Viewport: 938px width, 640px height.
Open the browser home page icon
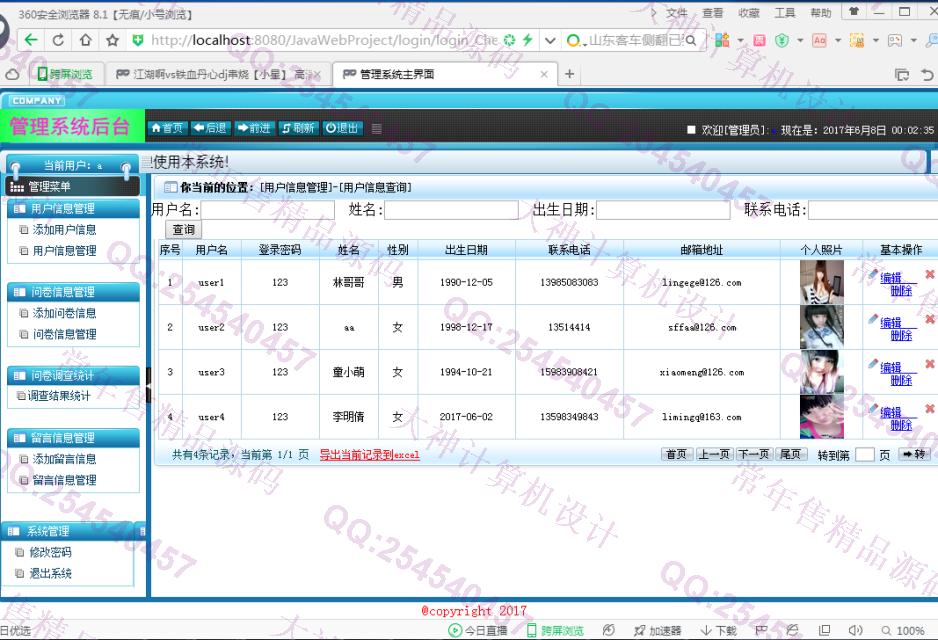(x=86, y=40)
